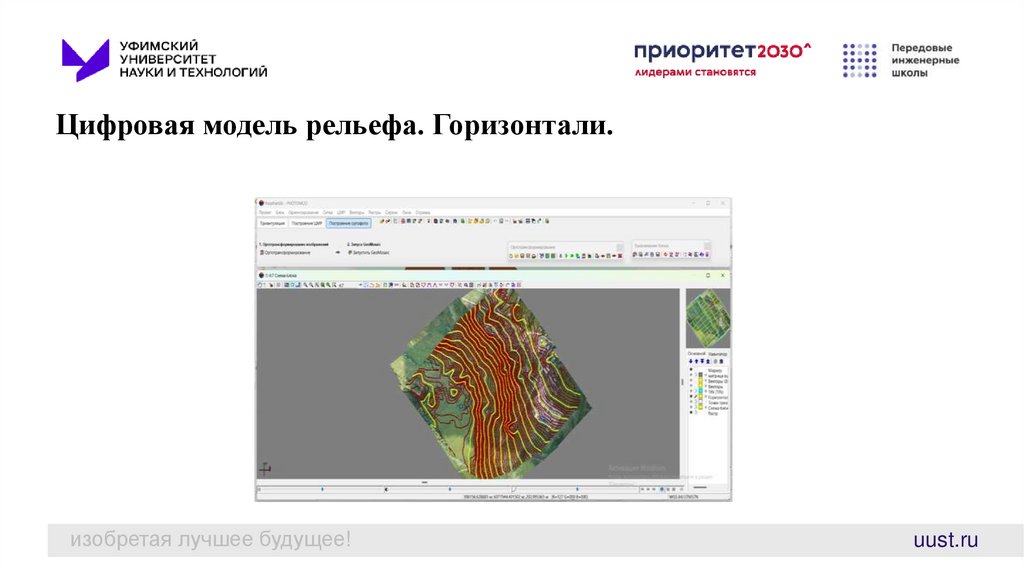This screenshot has height=574, width=1024.
Task: Click the rightmost blue slider thumb below map
Action: tap(577, 488)
